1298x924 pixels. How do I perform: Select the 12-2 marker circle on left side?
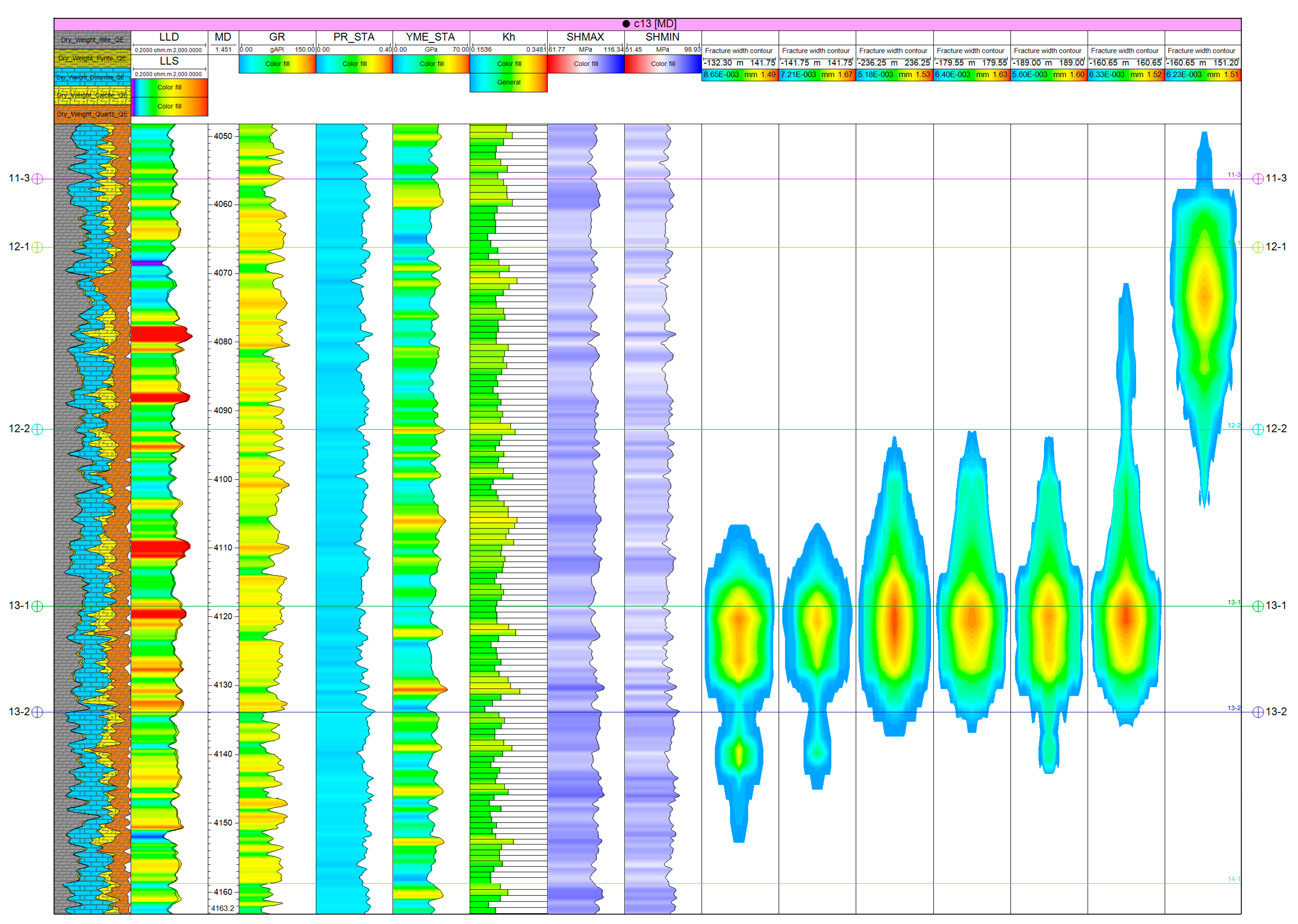point(37,430)
